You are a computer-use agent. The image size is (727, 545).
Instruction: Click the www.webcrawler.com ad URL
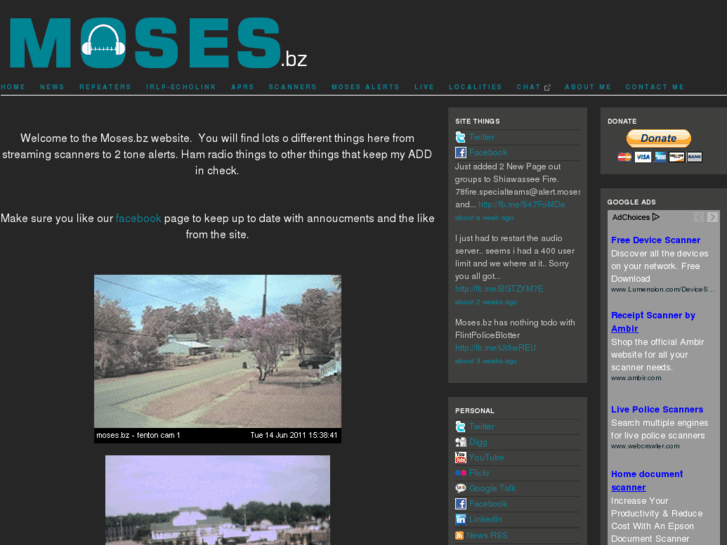click(x=645, y=446)
